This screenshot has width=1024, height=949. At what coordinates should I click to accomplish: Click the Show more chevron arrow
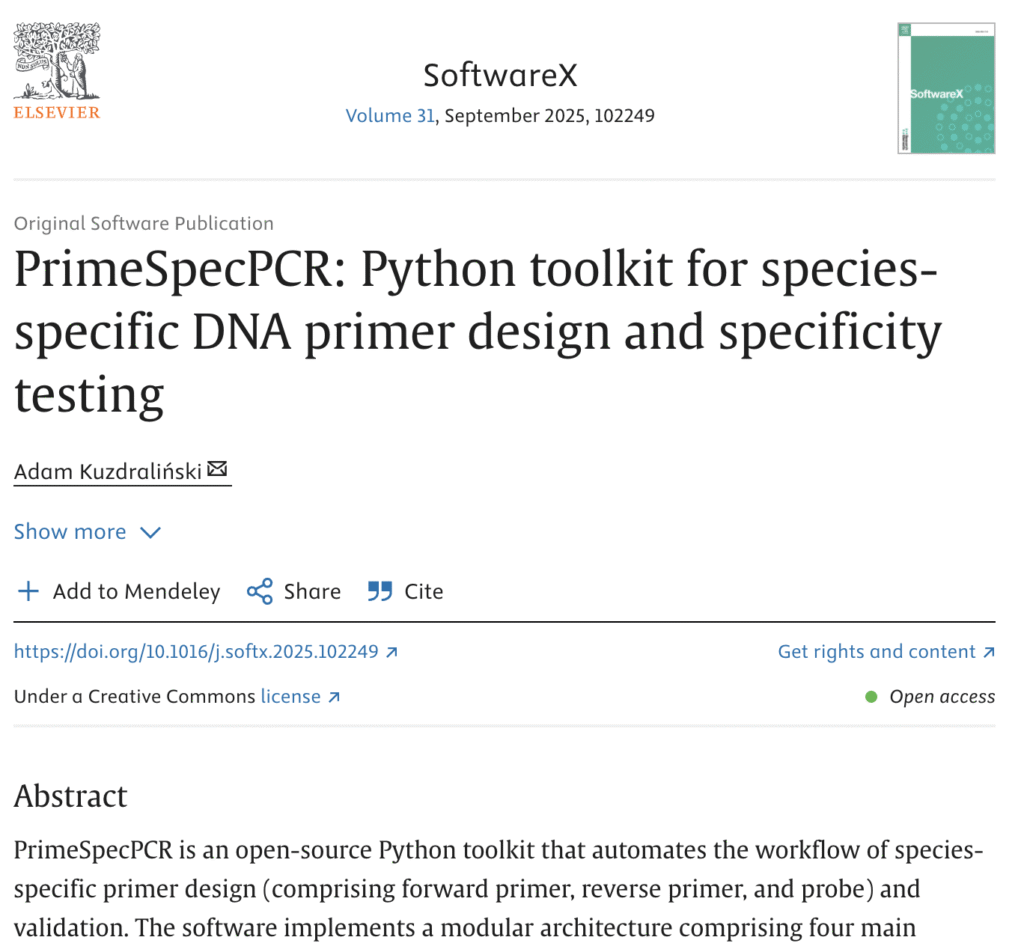tap(150, 532)
